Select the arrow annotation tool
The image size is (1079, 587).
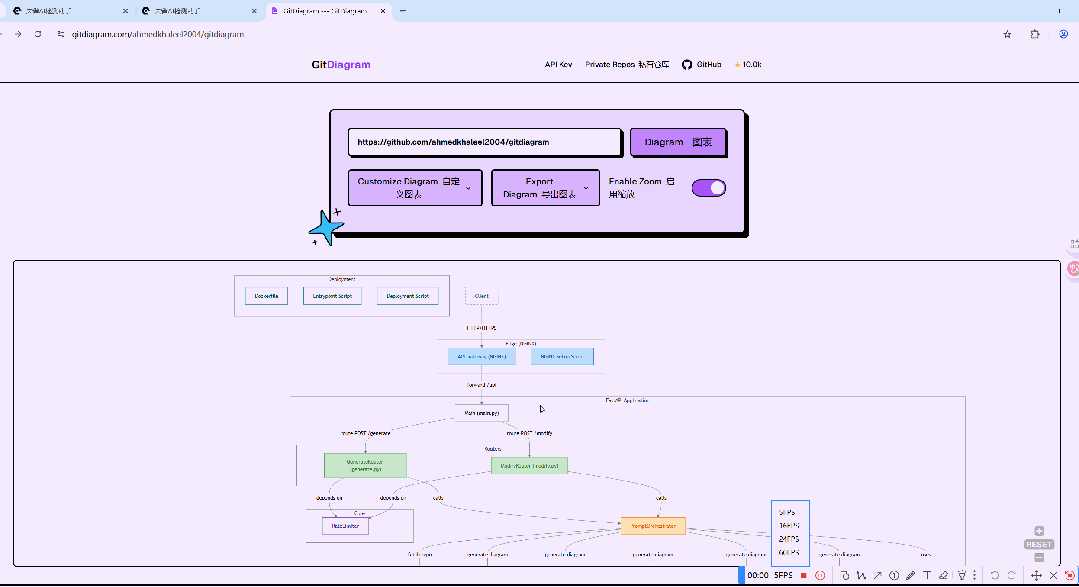[x=877, y=575]
